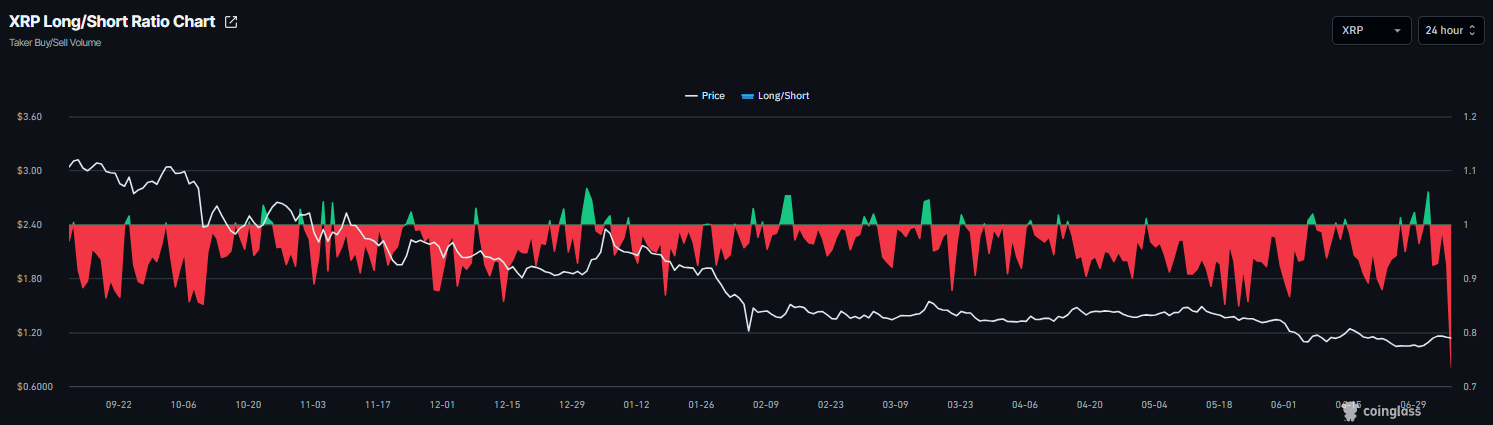Select the 09-22 date on the axis
This screenshot has height=425, width=1493.
(x=119, y=405)
